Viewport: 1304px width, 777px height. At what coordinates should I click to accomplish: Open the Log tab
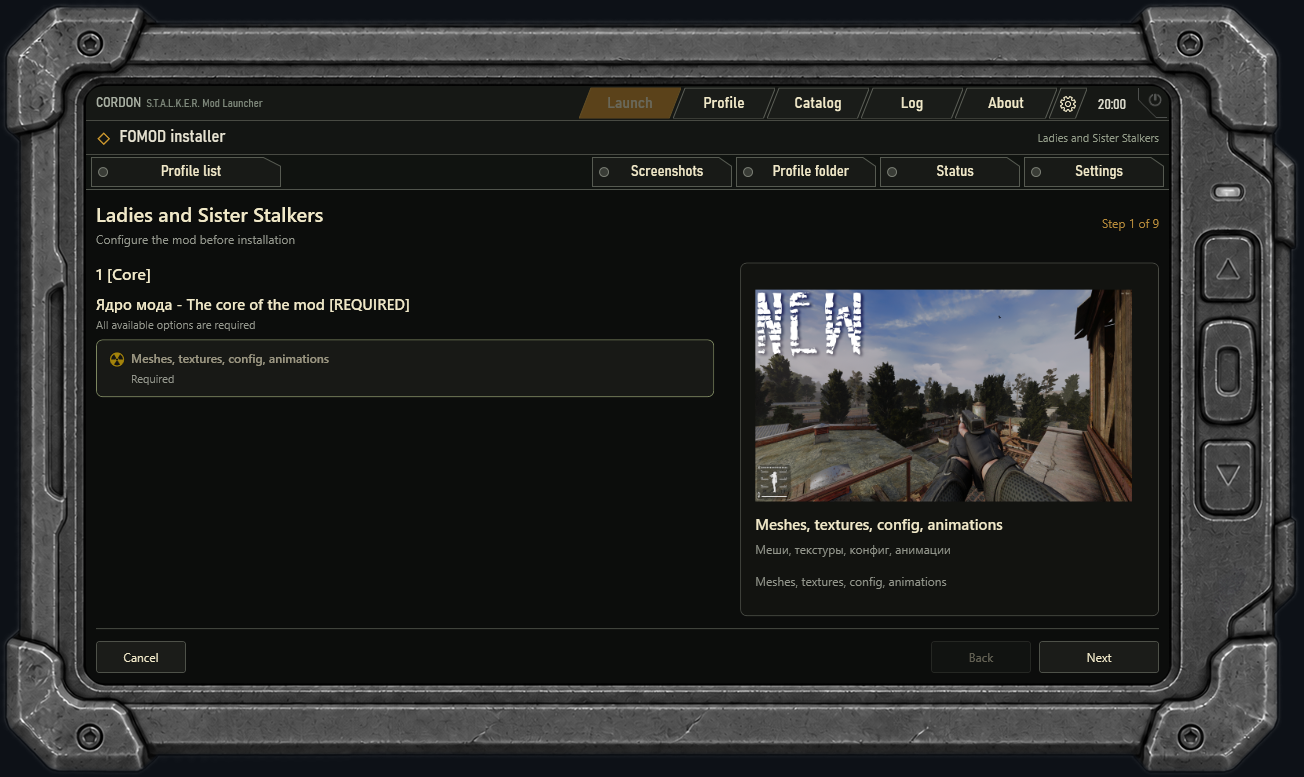tap(911, 103)
